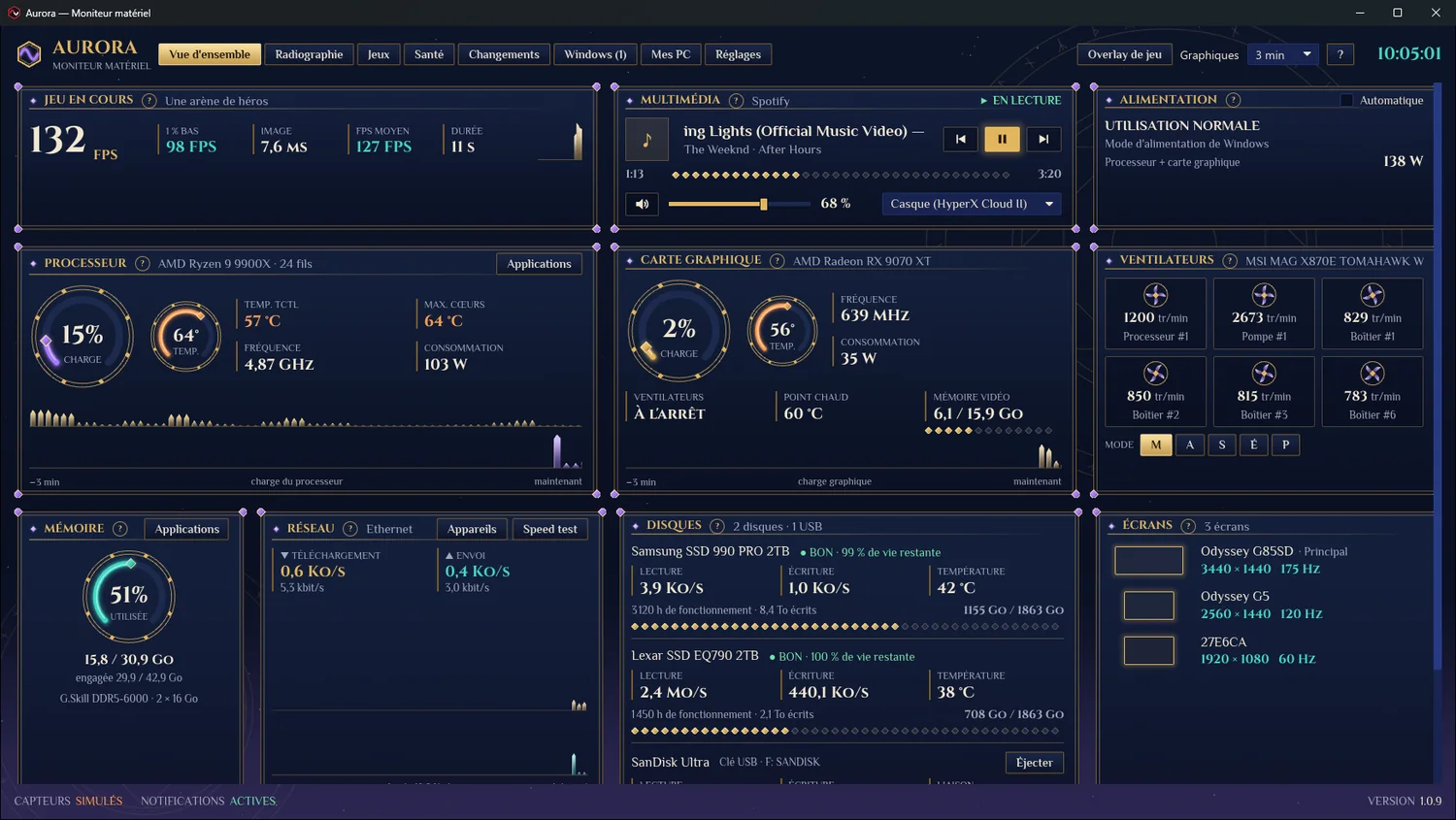Viewport: 1456px width, 820px height.
Task: Select fan mode È
Action: 1254,444
